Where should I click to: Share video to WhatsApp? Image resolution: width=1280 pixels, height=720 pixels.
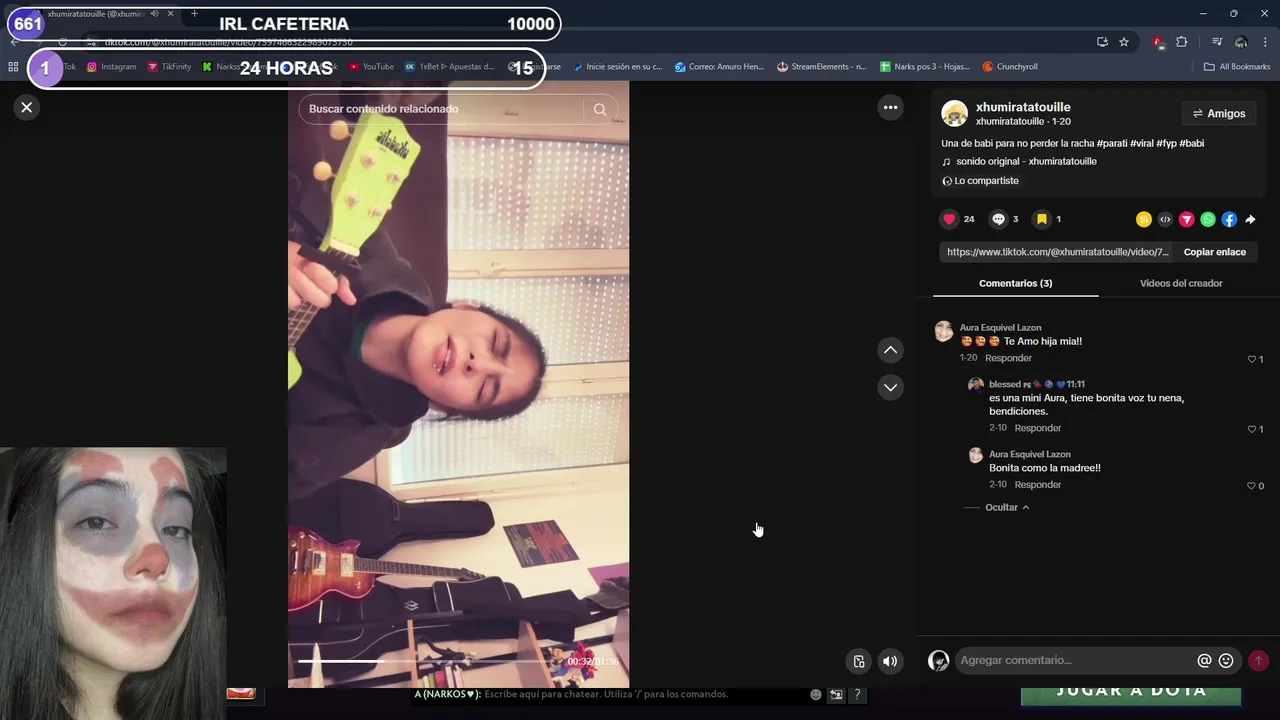pyautogui.click(x=1208, y=219)
